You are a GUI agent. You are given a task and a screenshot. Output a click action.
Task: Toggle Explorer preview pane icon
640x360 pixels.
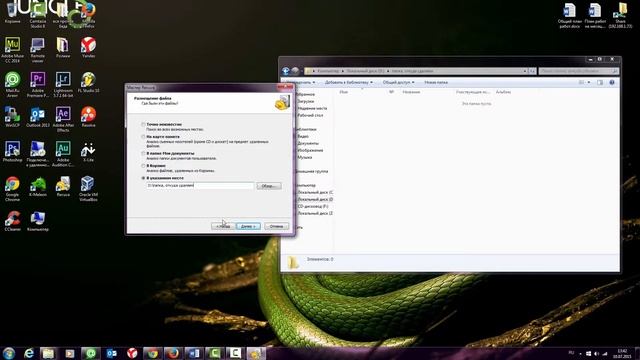(600, 82)
